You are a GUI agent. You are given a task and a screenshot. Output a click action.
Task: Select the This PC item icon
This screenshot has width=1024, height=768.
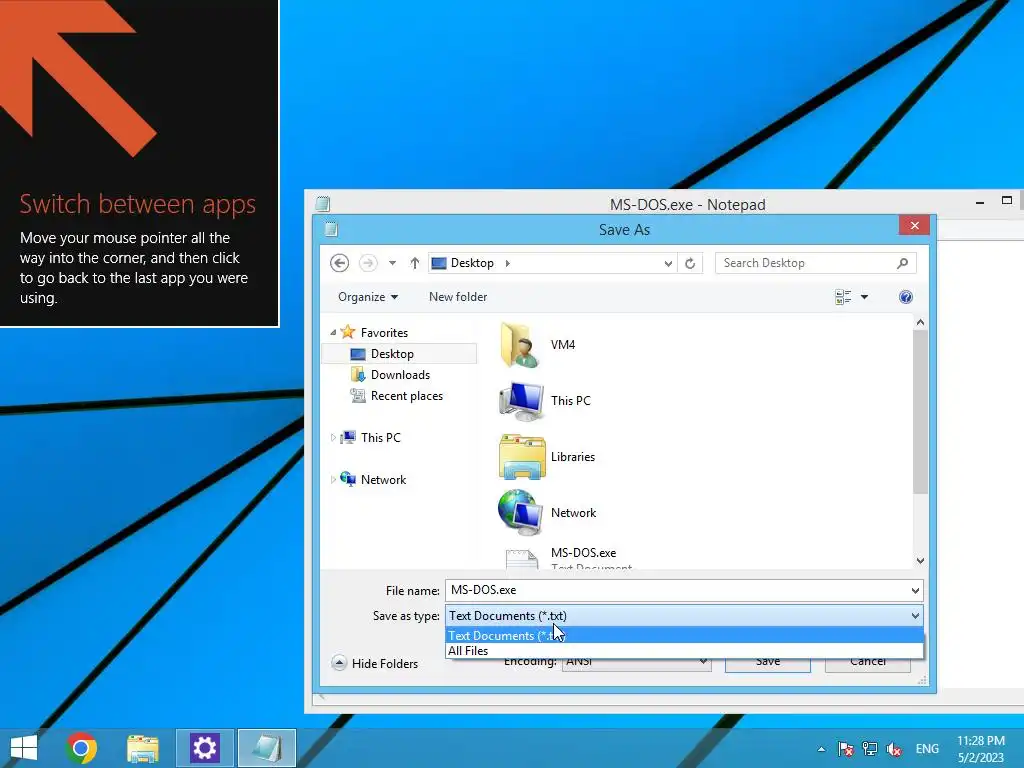point(520,401)
